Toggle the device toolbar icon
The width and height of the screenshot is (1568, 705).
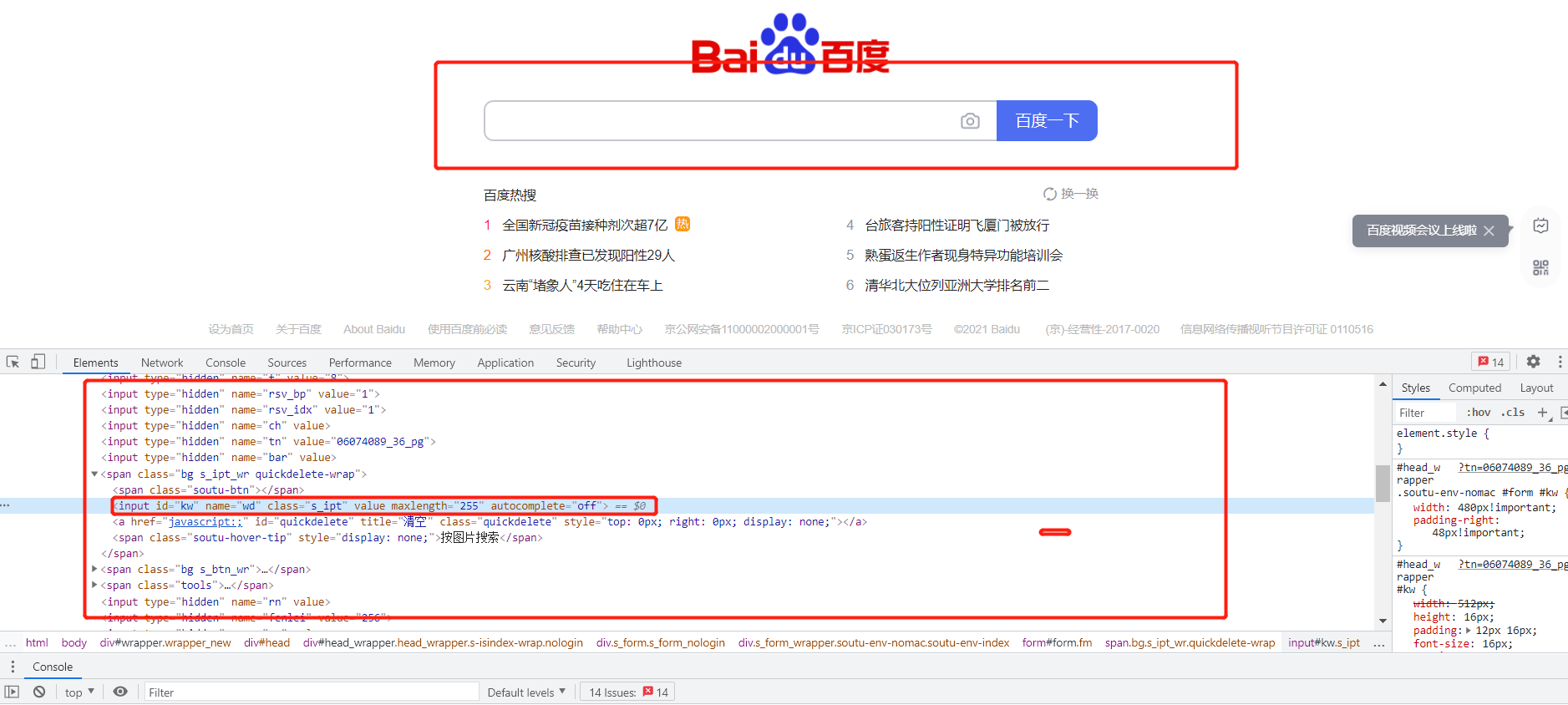pos(38,362)
